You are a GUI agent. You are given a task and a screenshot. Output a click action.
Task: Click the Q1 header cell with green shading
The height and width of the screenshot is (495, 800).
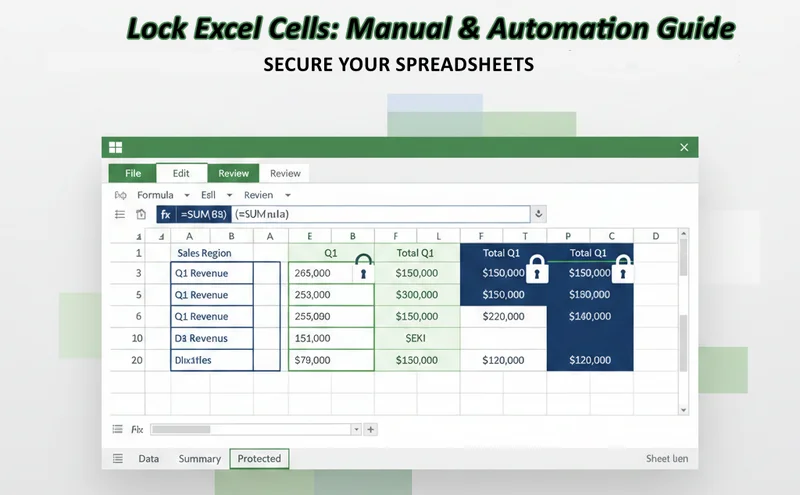(331, 253)
